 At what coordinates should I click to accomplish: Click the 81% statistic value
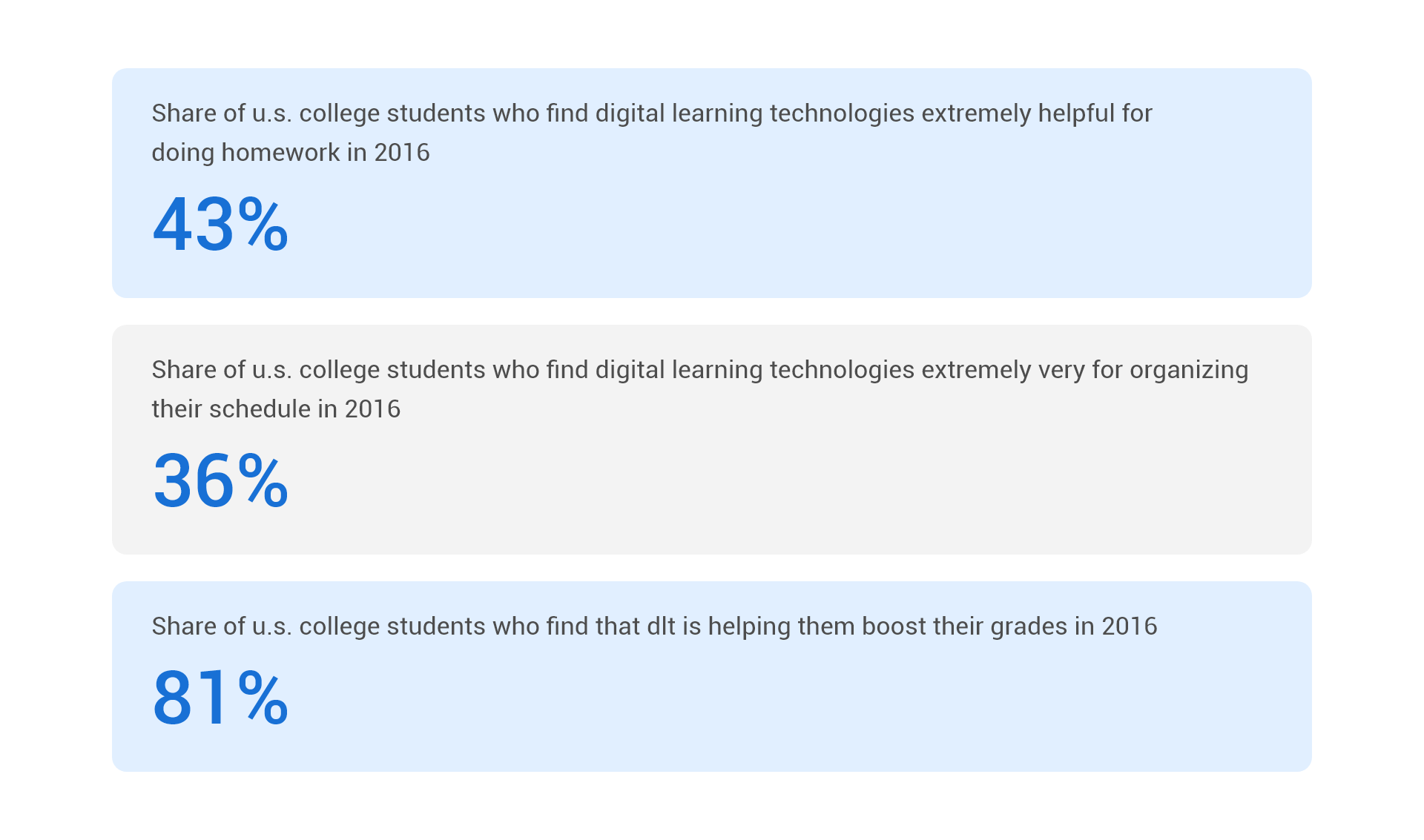[x=220, y=698]
